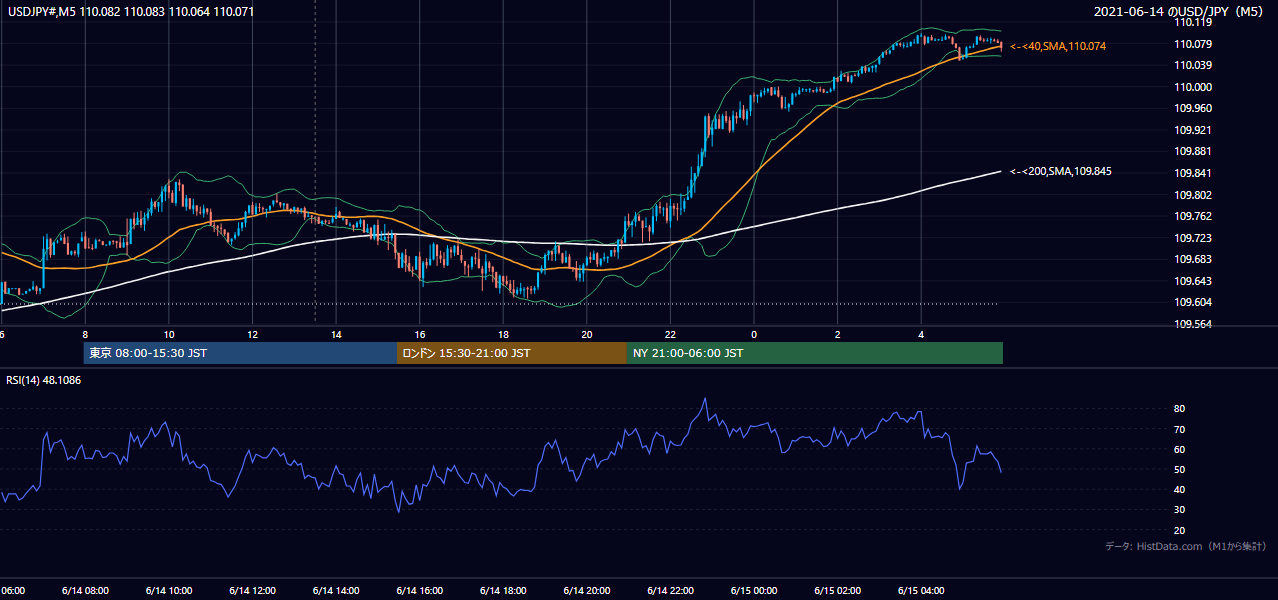Click hour label 16 under the price chart
Image resolution: width=1278 pixels, height=600 pixels.
click(x=420, y=335)
